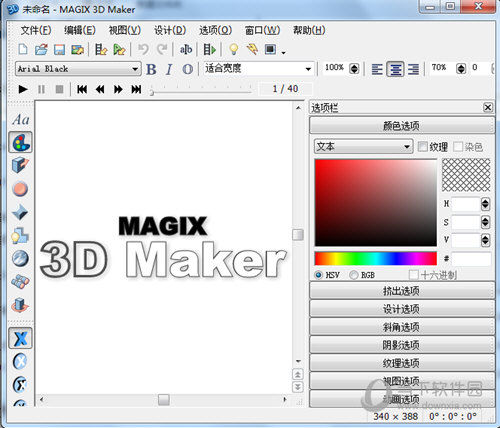
Task: Click the V value stepper
Action: 485,240
